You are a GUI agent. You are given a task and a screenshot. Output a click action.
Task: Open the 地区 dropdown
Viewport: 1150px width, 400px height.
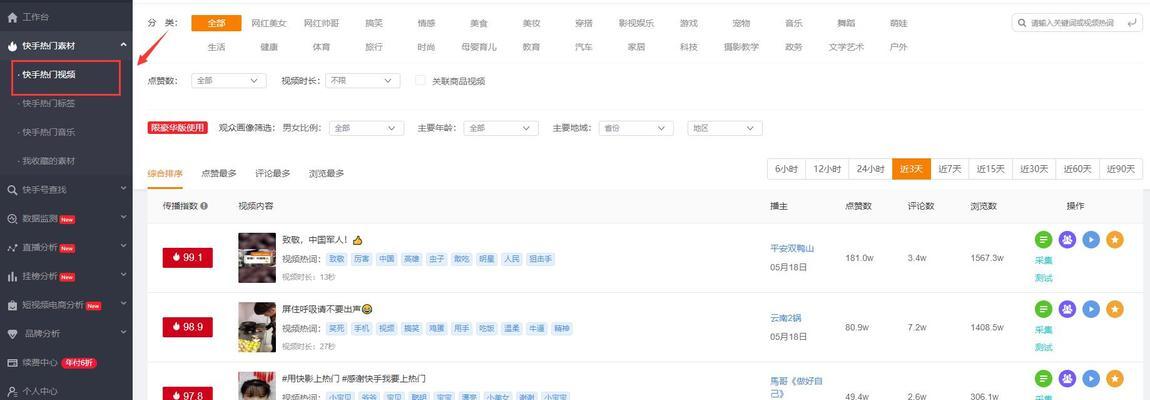(x=725, y=128)
